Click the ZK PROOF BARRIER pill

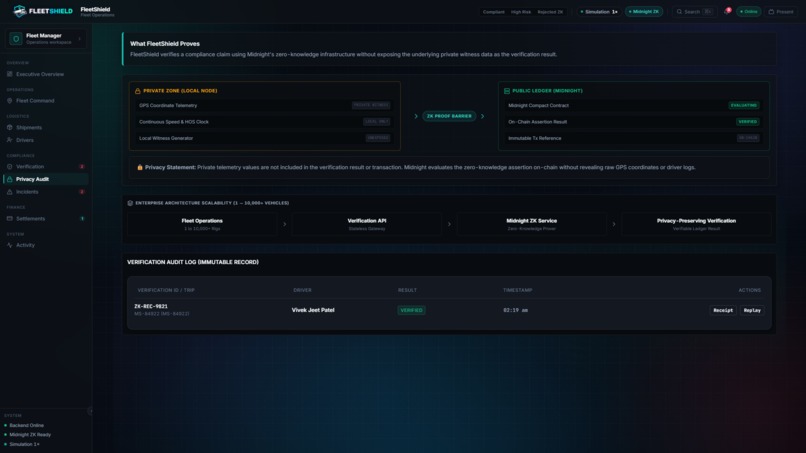[x=449, y=116]
